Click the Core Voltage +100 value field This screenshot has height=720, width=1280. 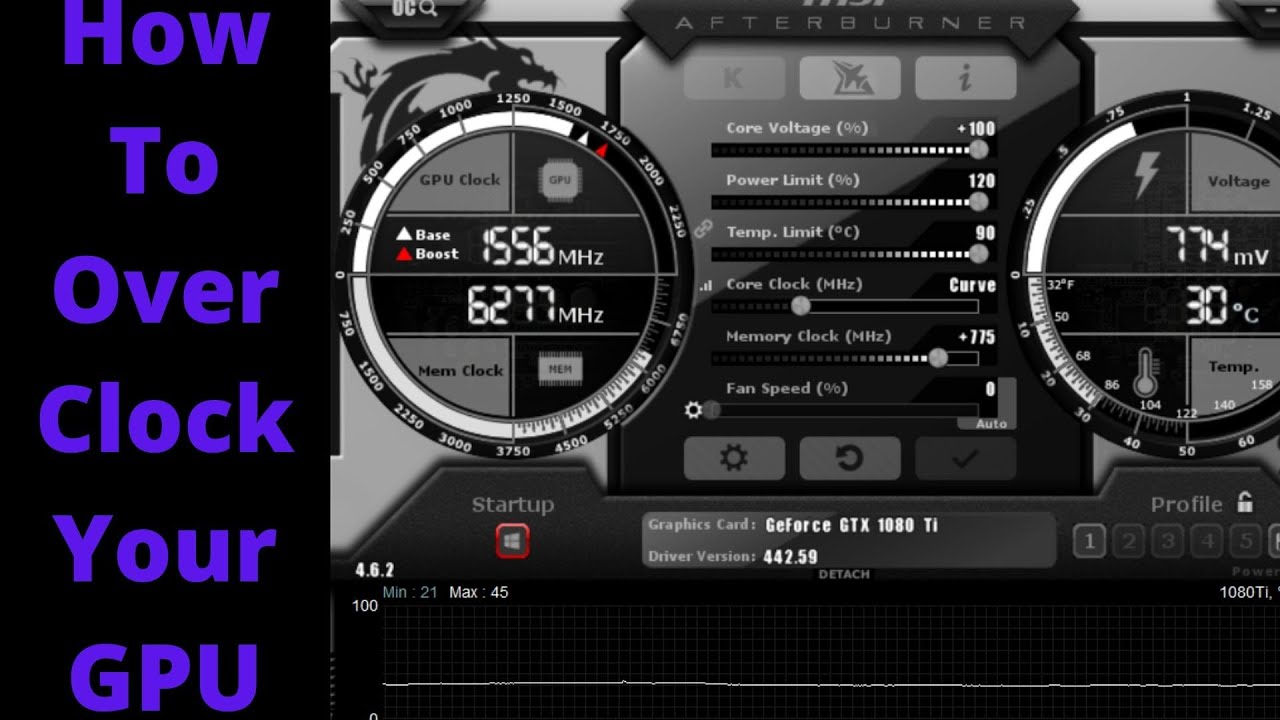tap(976, 129)
